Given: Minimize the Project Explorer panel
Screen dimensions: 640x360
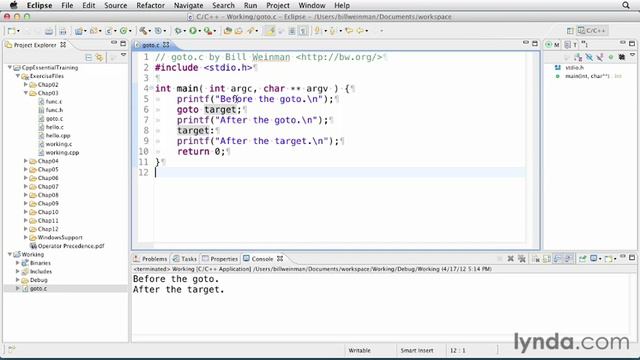Looking at the screenshot, I should [x=114, y=43].
